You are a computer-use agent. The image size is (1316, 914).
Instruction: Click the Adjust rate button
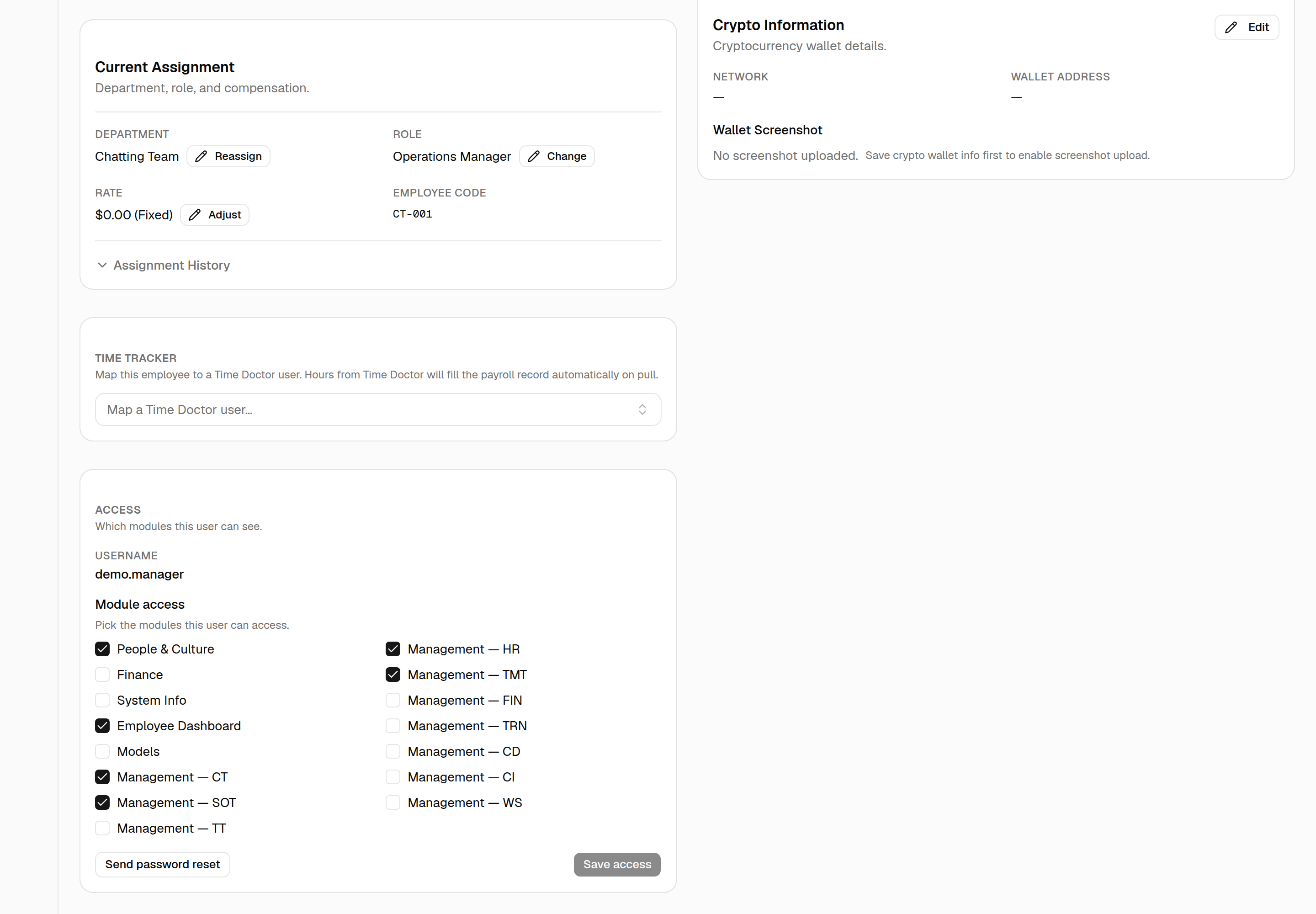[x=215, y=215]
